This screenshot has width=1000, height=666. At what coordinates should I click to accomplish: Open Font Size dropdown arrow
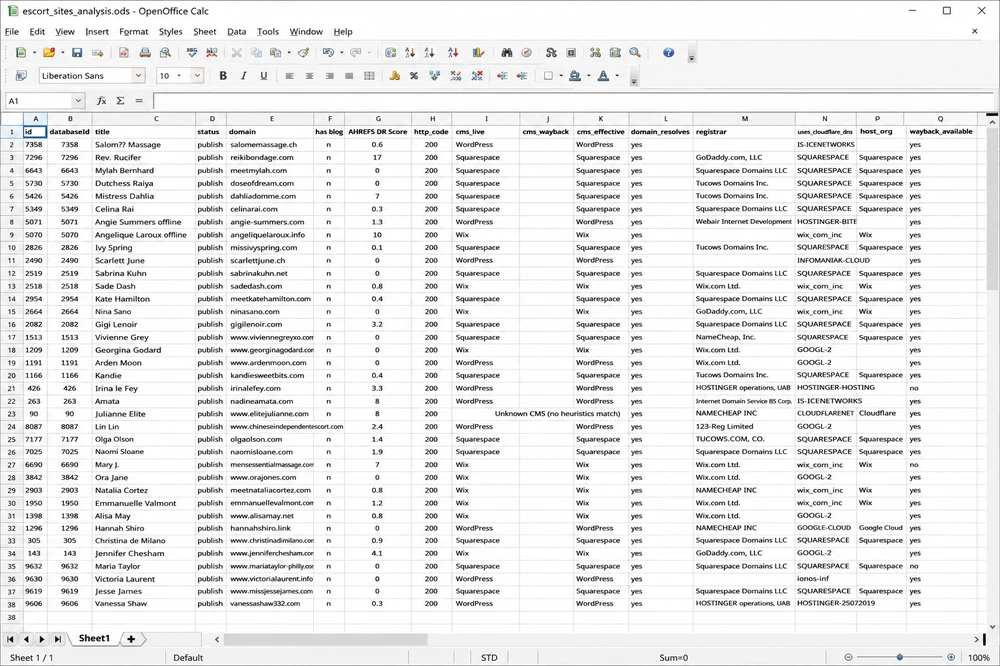tap(197, 76)
